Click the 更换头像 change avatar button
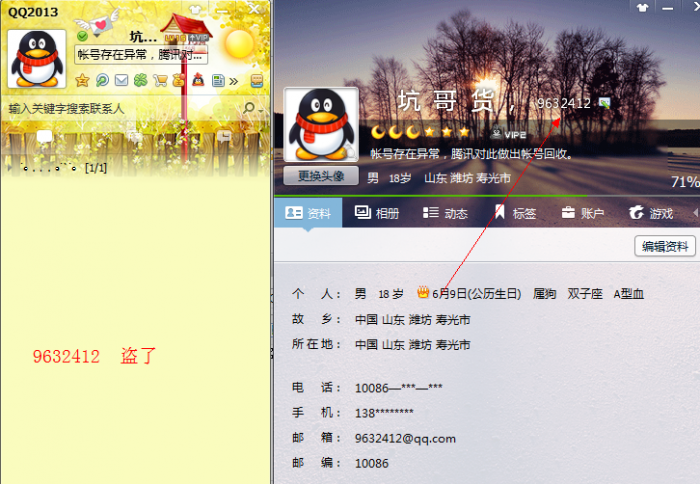Screen dimensions: 700x484 pyautogui.click(x=321, y=175)
